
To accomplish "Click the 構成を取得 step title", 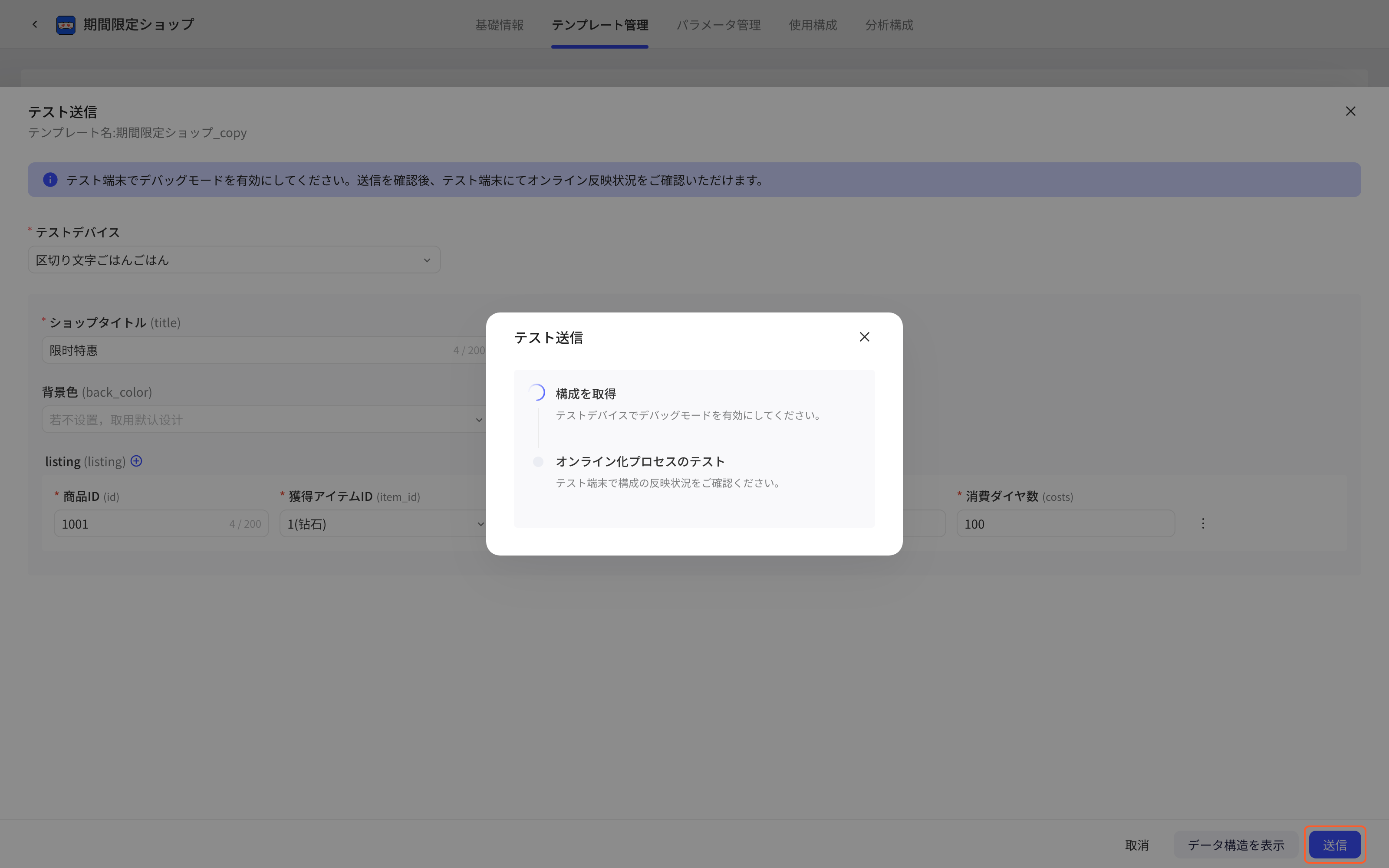I will [x=586, y=394].
